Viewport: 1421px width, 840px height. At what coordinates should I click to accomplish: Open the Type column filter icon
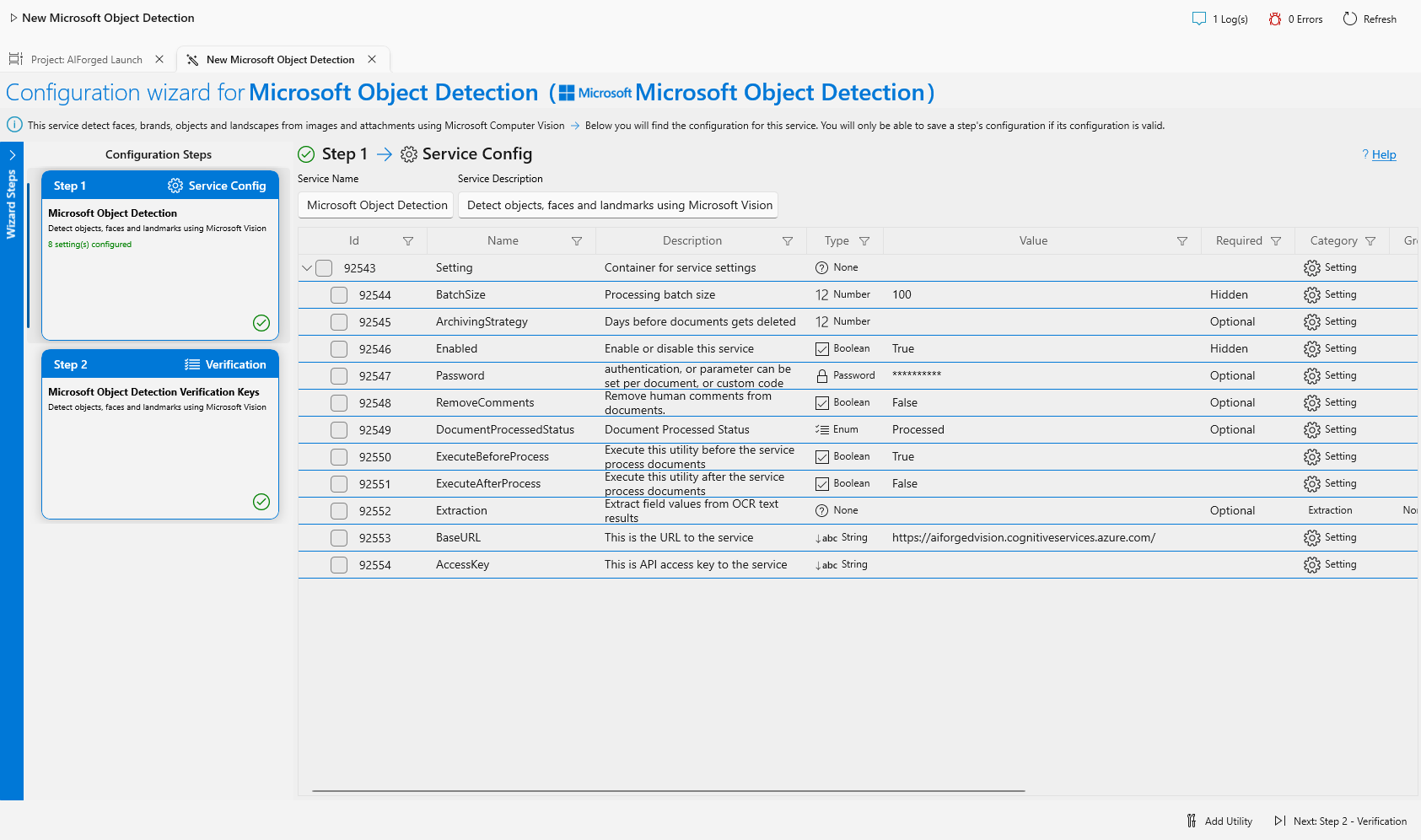coord(864,241)
